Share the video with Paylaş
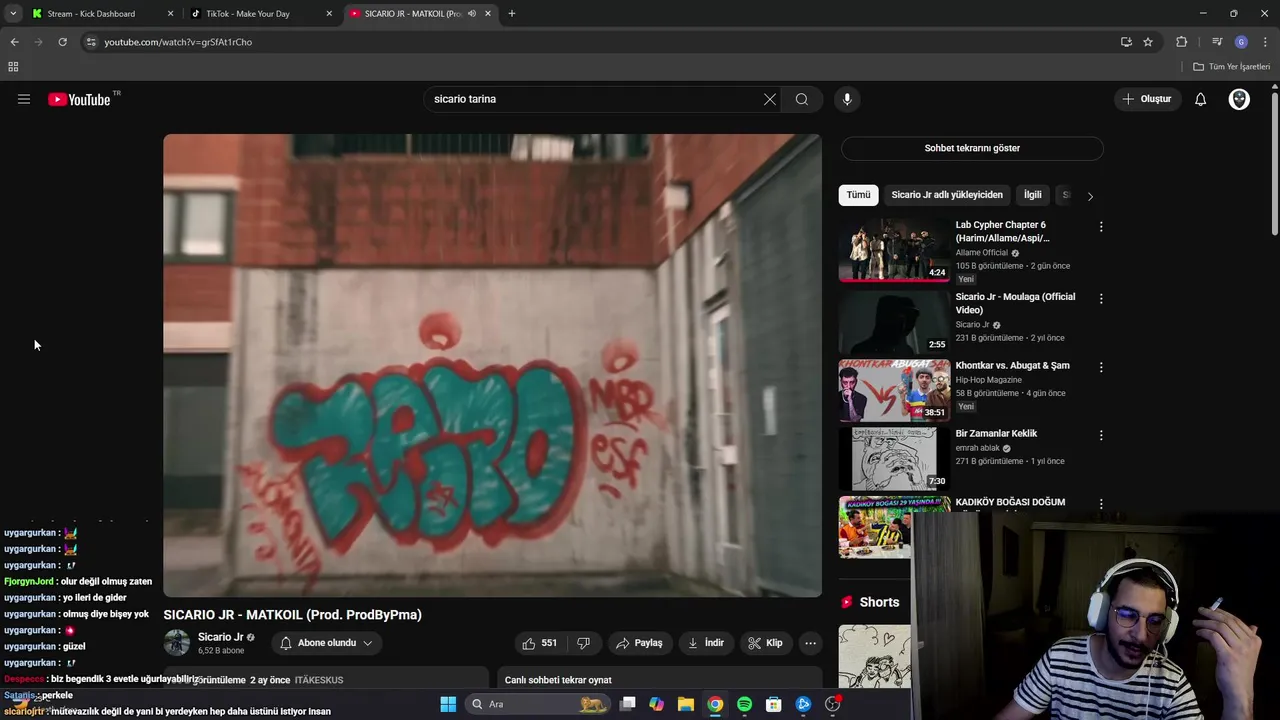 (x=639, y=643)
